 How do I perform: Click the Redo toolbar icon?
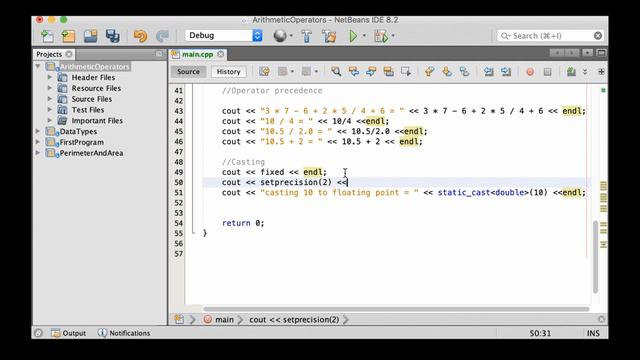(162, 36)
